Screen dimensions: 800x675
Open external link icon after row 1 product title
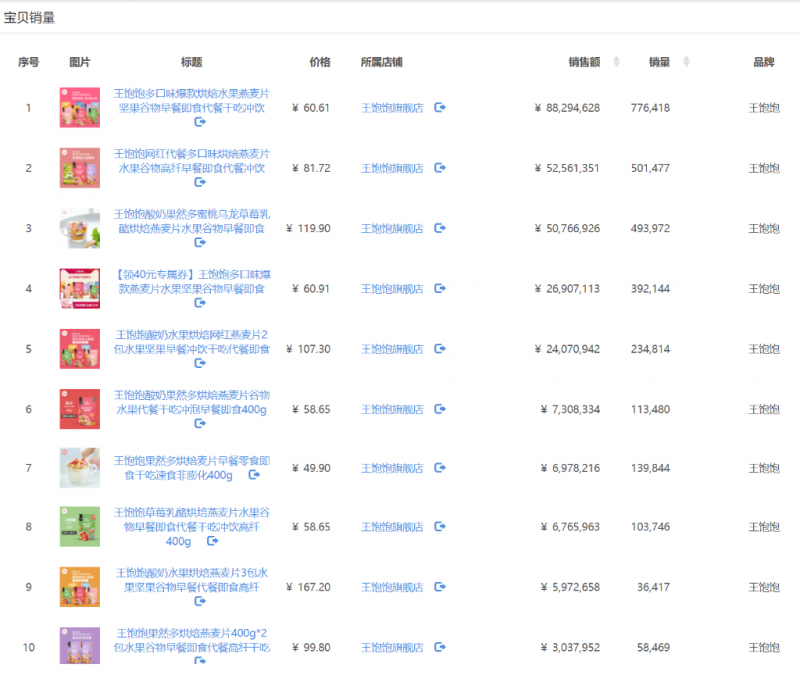(x=200, y=122)
